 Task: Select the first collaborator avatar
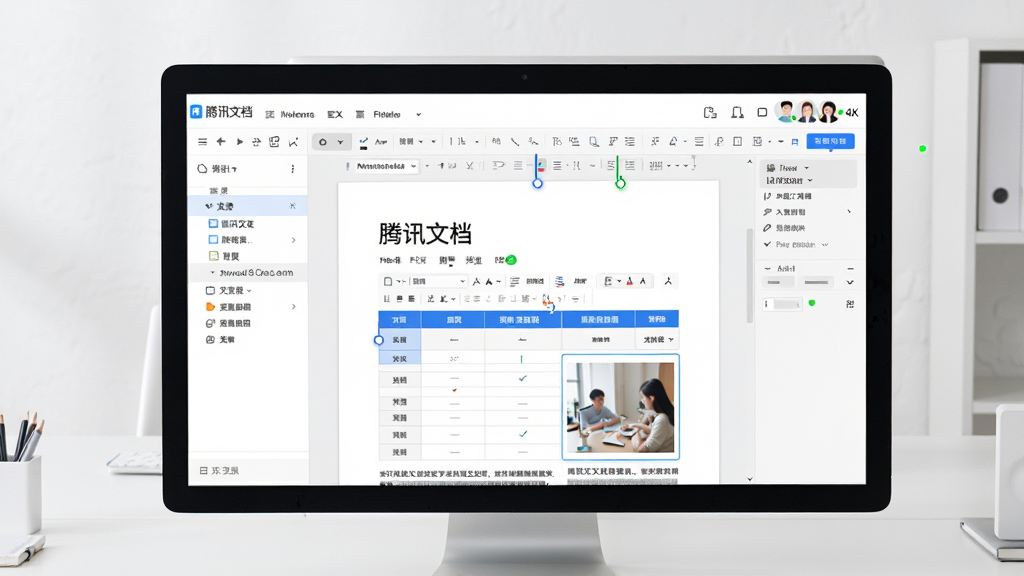coord(786,112)
